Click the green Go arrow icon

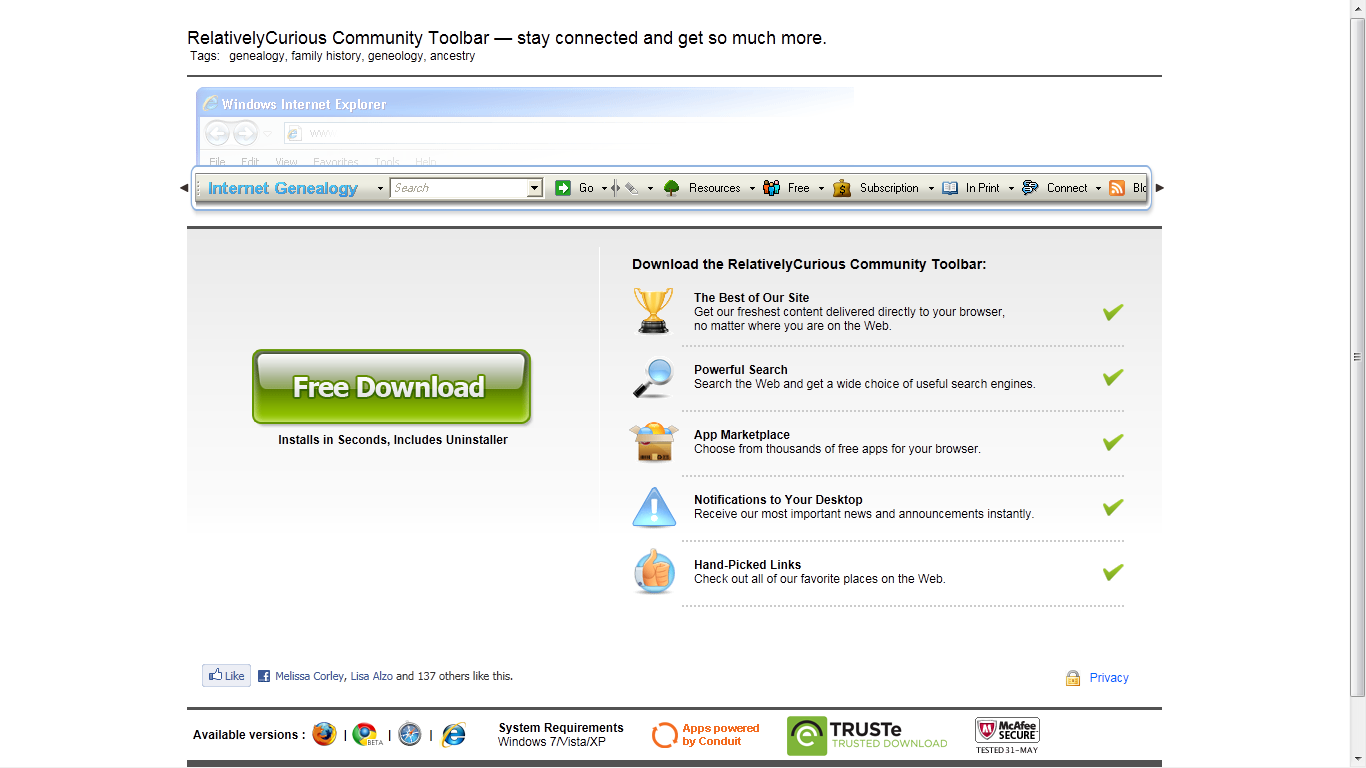click(563, 188)
